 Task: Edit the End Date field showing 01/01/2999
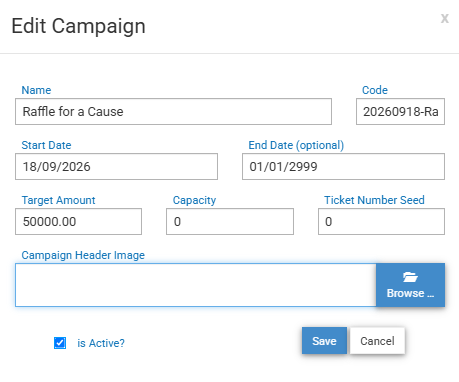pos(343,166)
